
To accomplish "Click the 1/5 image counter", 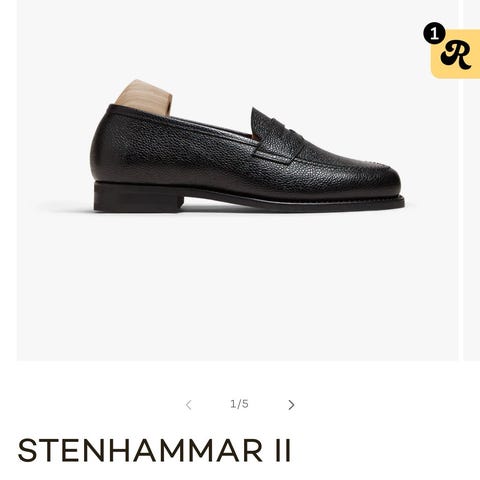I will click(x=239, y=404).
